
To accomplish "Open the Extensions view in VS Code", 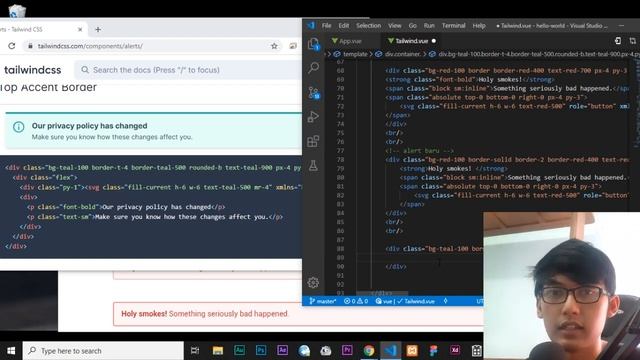I will [x=313, y=141].
